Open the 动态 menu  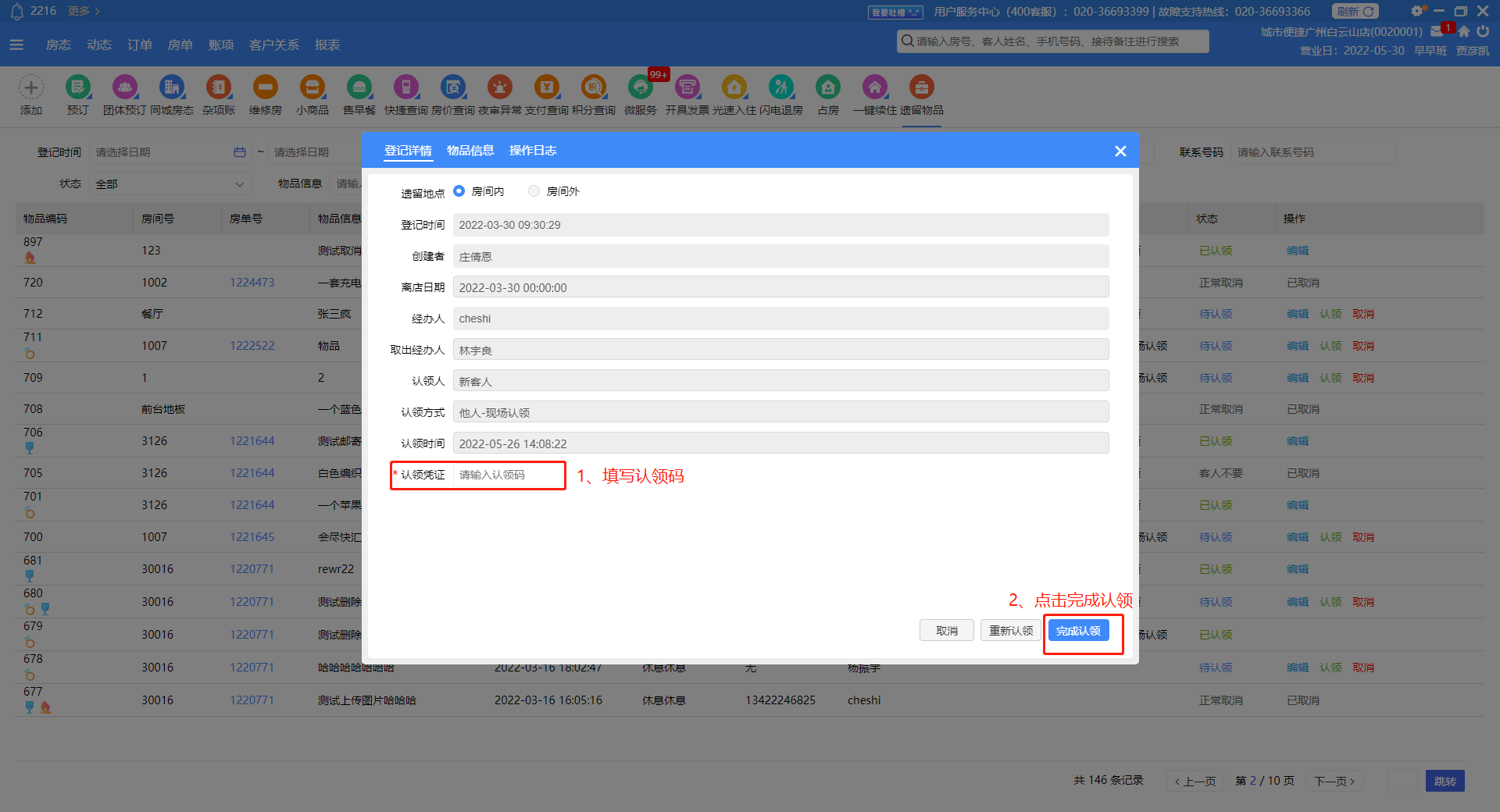(99, 45)
